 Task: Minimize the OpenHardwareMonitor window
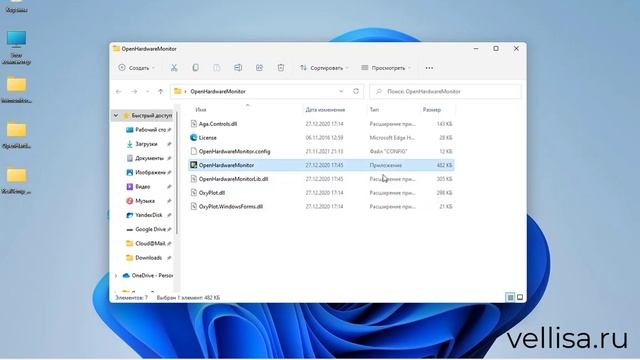(476, 49)
